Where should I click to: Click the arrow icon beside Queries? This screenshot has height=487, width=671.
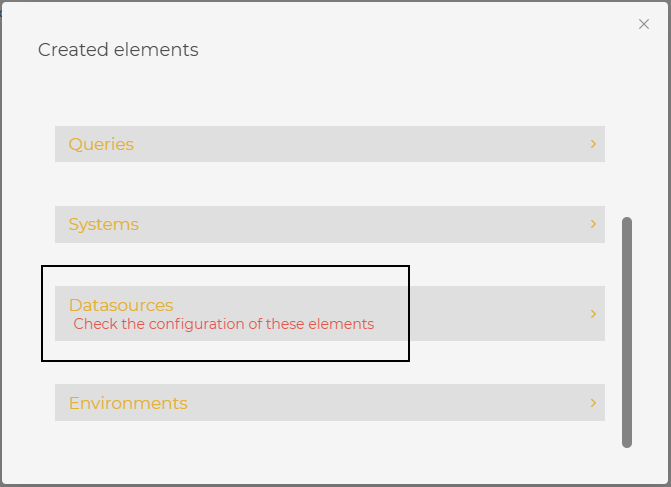coord(593,144)
